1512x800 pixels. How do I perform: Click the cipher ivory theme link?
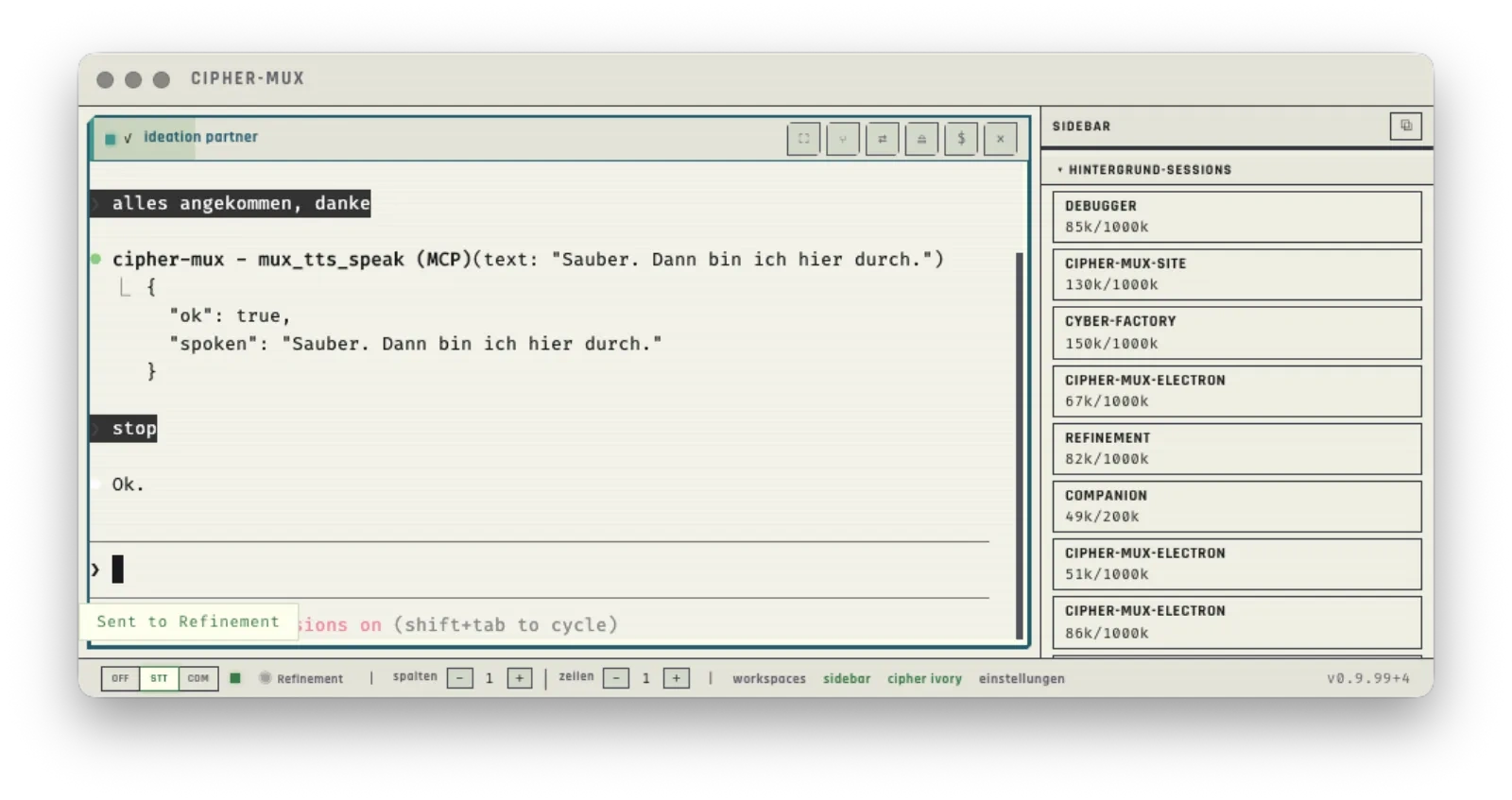coord(924,678)
